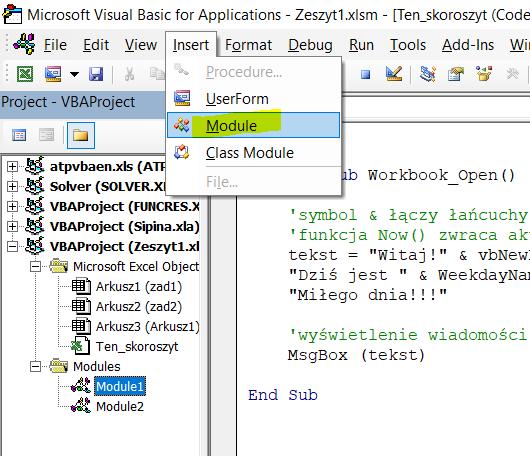Click the Class Module icon in Insert menu
This screenshot has width=530, height=456.
(x=182, y=152)
